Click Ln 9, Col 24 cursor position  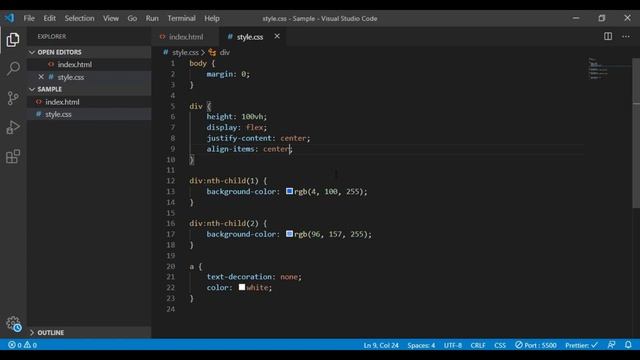pyautogui.click(x=381, y=345)
